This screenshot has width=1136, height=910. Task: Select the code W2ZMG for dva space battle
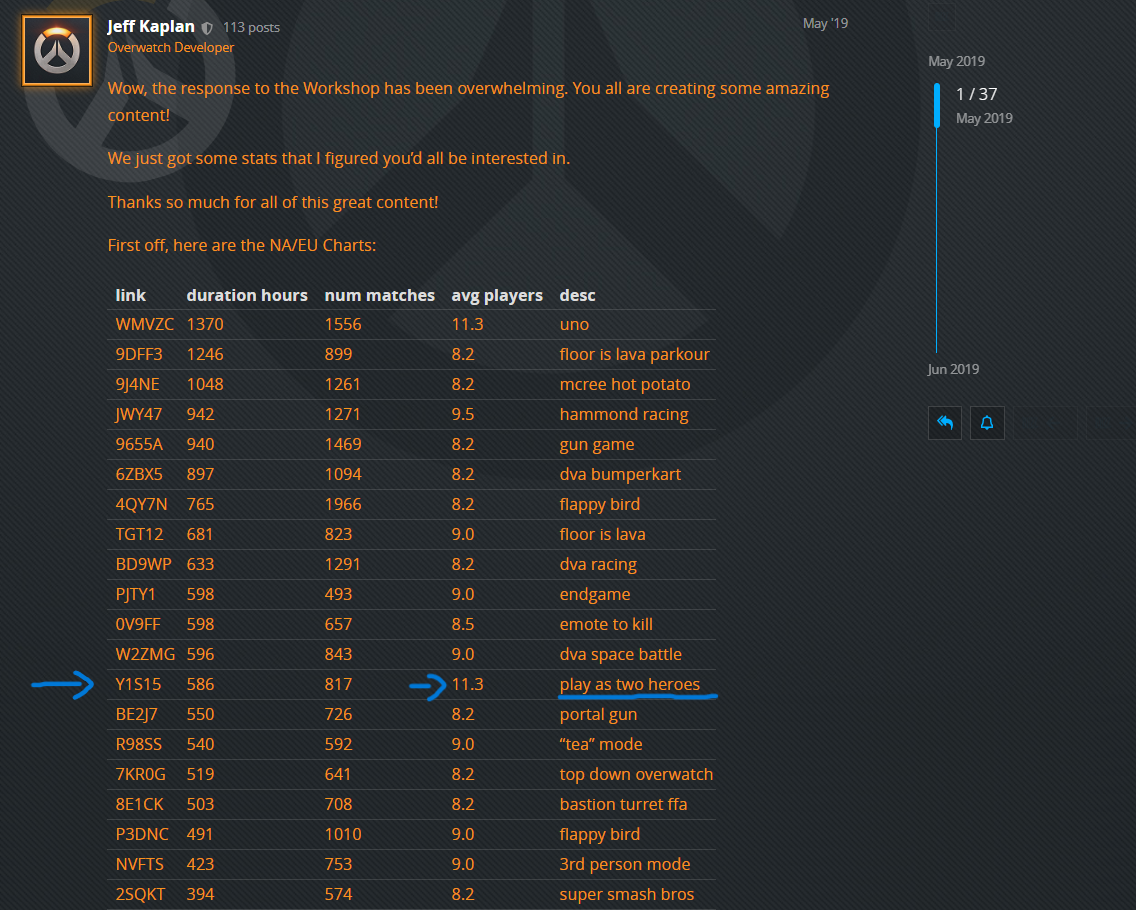pyautogui.click(x=146, y=654)
